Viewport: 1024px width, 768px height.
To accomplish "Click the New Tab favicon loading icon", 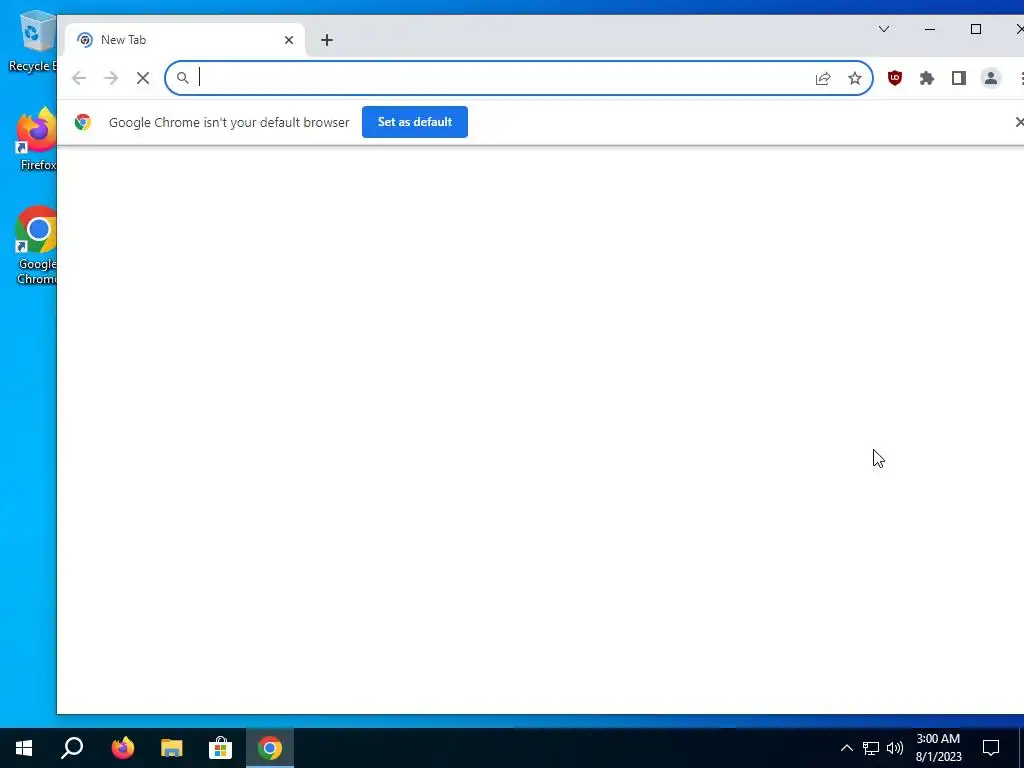I will 85,40.
